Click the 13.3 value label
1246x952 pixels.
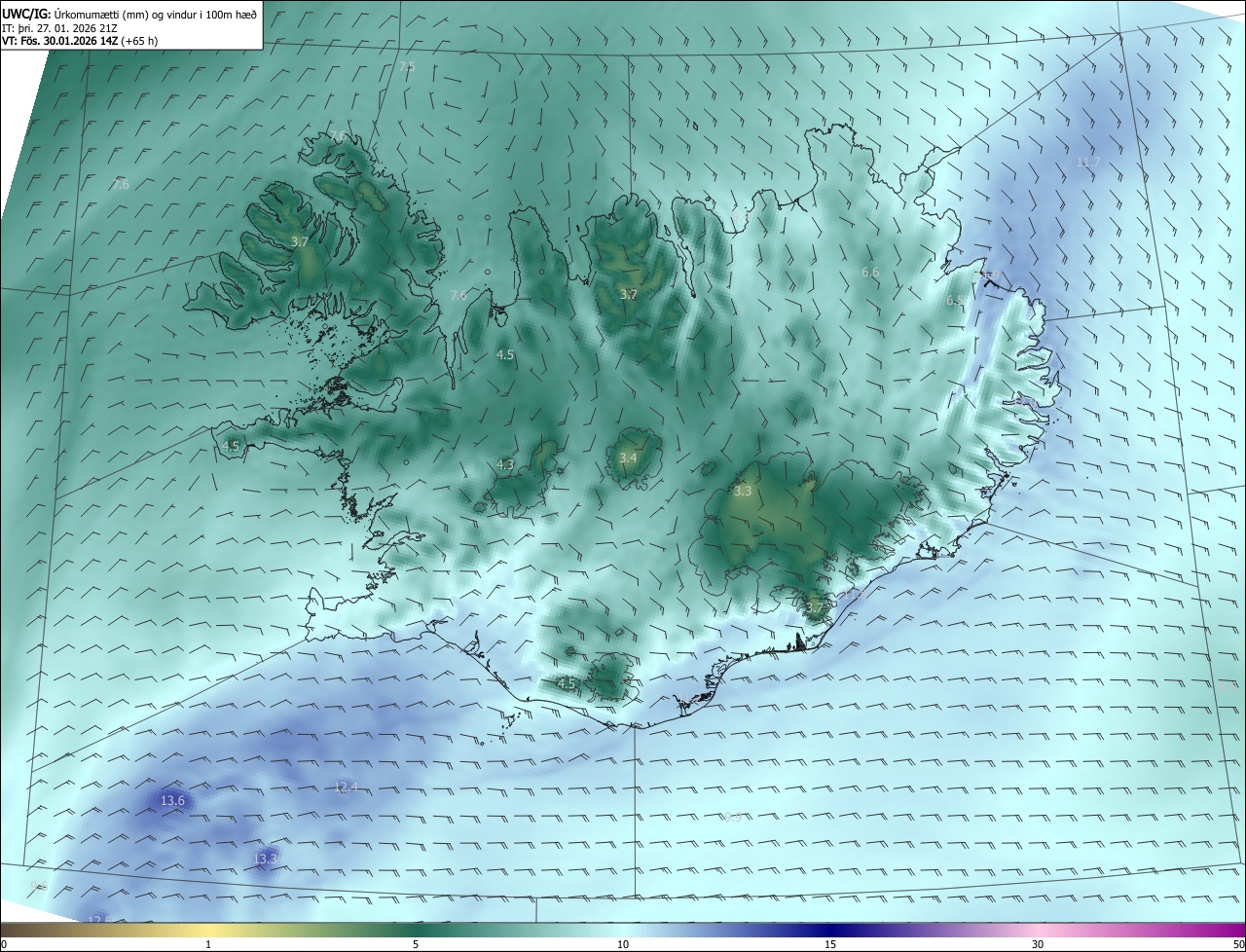(x=266, y=859)
